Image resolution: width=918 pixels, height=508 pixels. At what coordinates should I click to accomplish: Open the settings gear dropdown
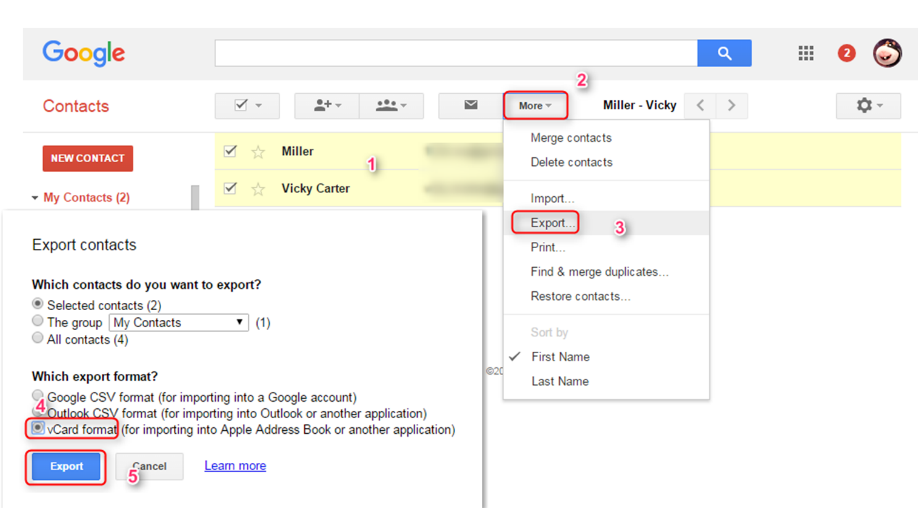[868, 105]
